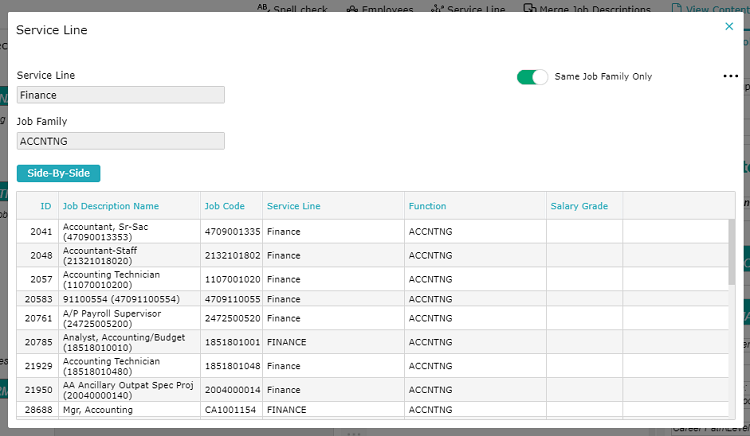
Task: Sort table by ID column header
Action: click(x=46, y=206)
